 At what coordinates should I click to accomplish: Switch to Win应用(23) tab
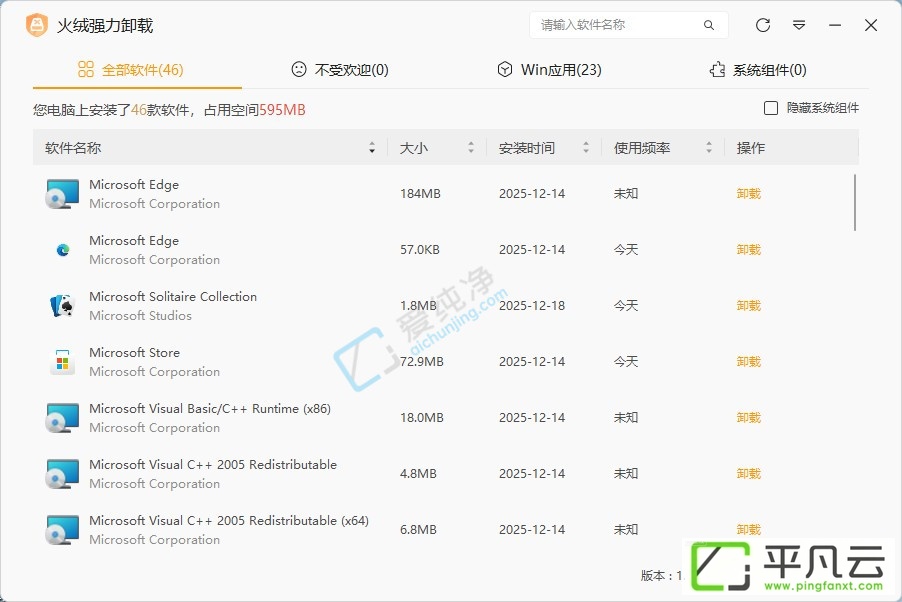coord(549,70)
